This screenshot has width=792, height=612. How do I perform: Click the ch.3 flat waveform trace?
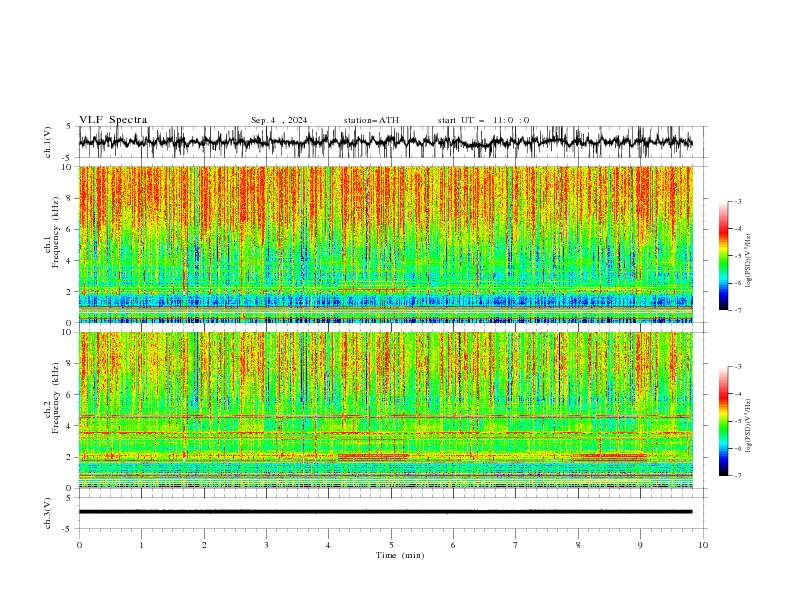point(385,512)
